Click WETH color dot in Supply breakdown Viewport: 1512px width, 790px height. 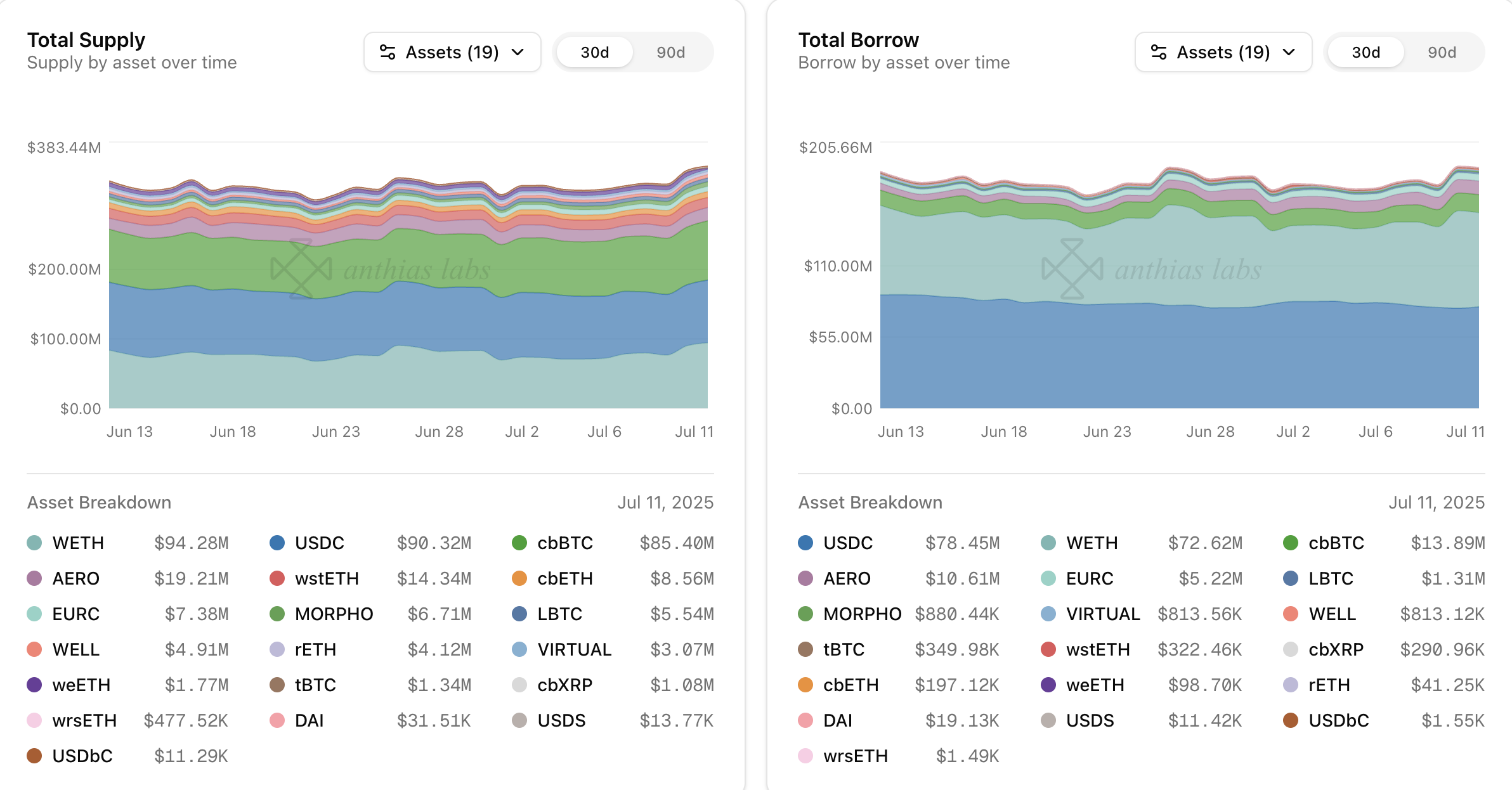click(34, 543)
